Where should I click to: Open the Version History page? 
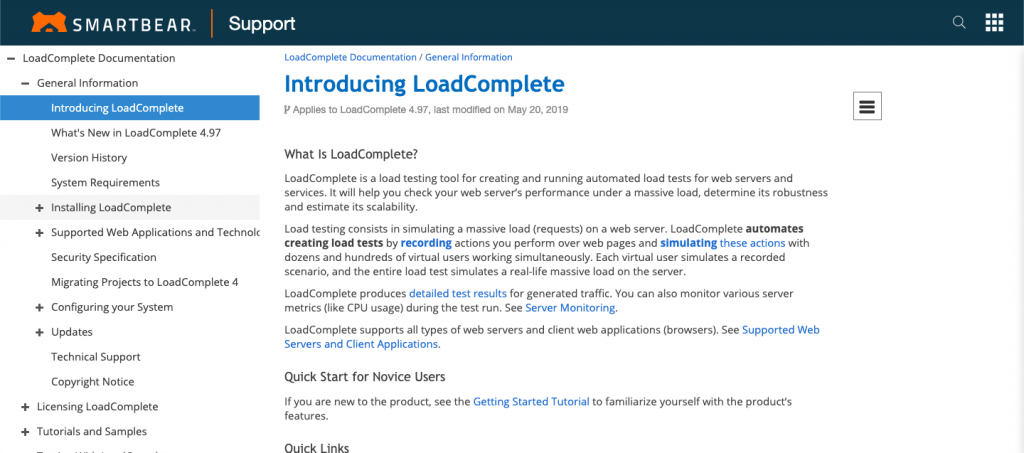click(89, 158)
